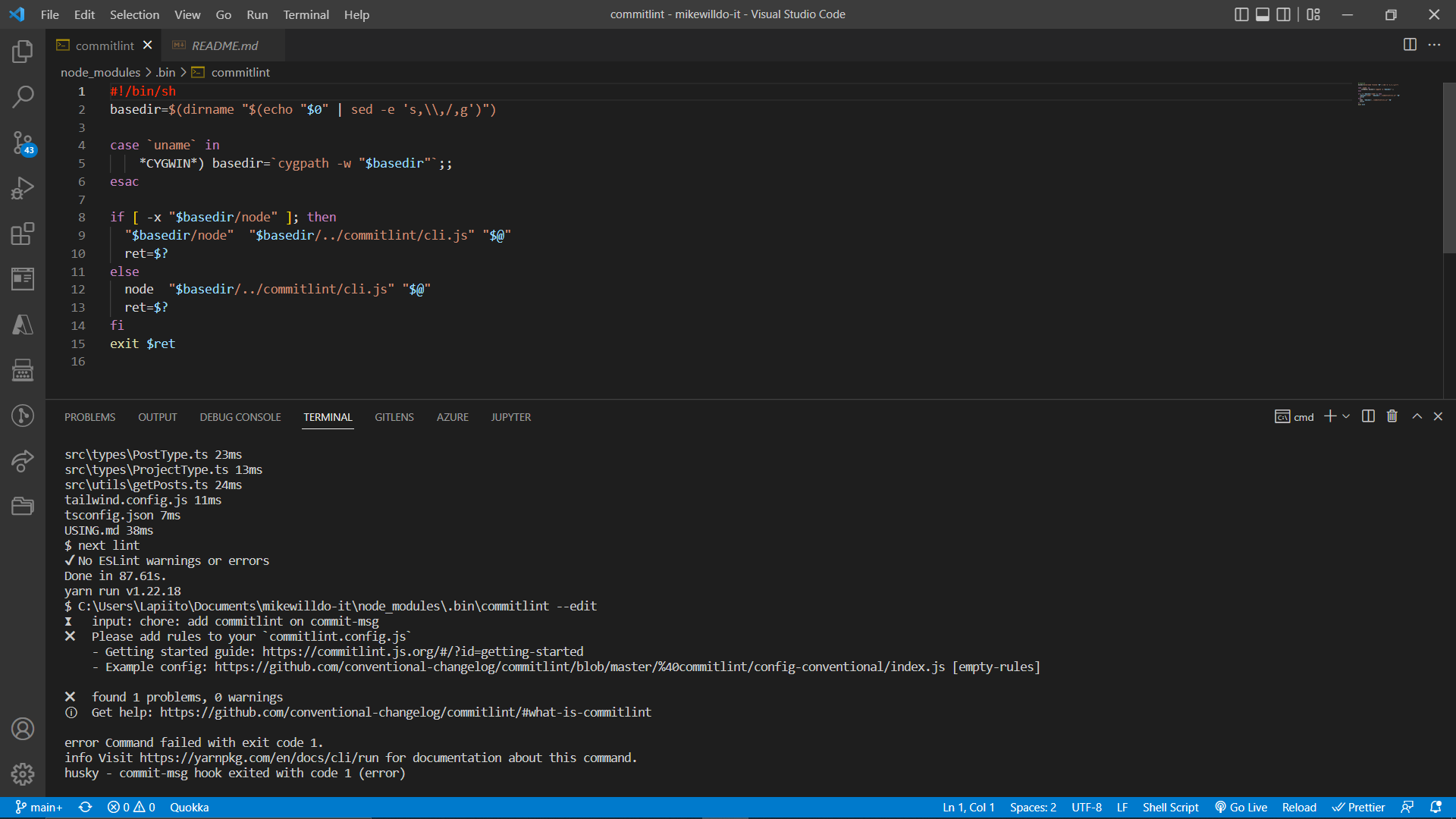
Task: Toggle the terminal split panel button
Action: pyautogui.click(x=1368, y=416)
